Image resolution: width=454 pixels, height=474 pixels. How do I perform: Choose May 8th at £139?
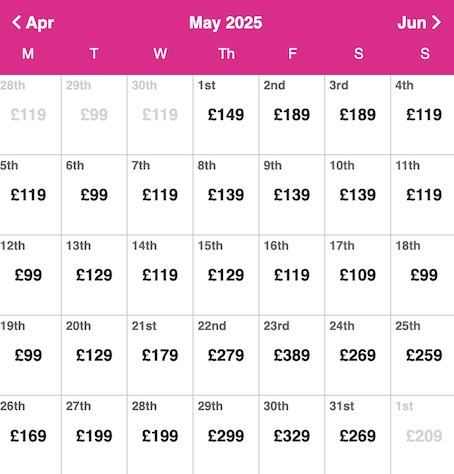coord(226,195)
